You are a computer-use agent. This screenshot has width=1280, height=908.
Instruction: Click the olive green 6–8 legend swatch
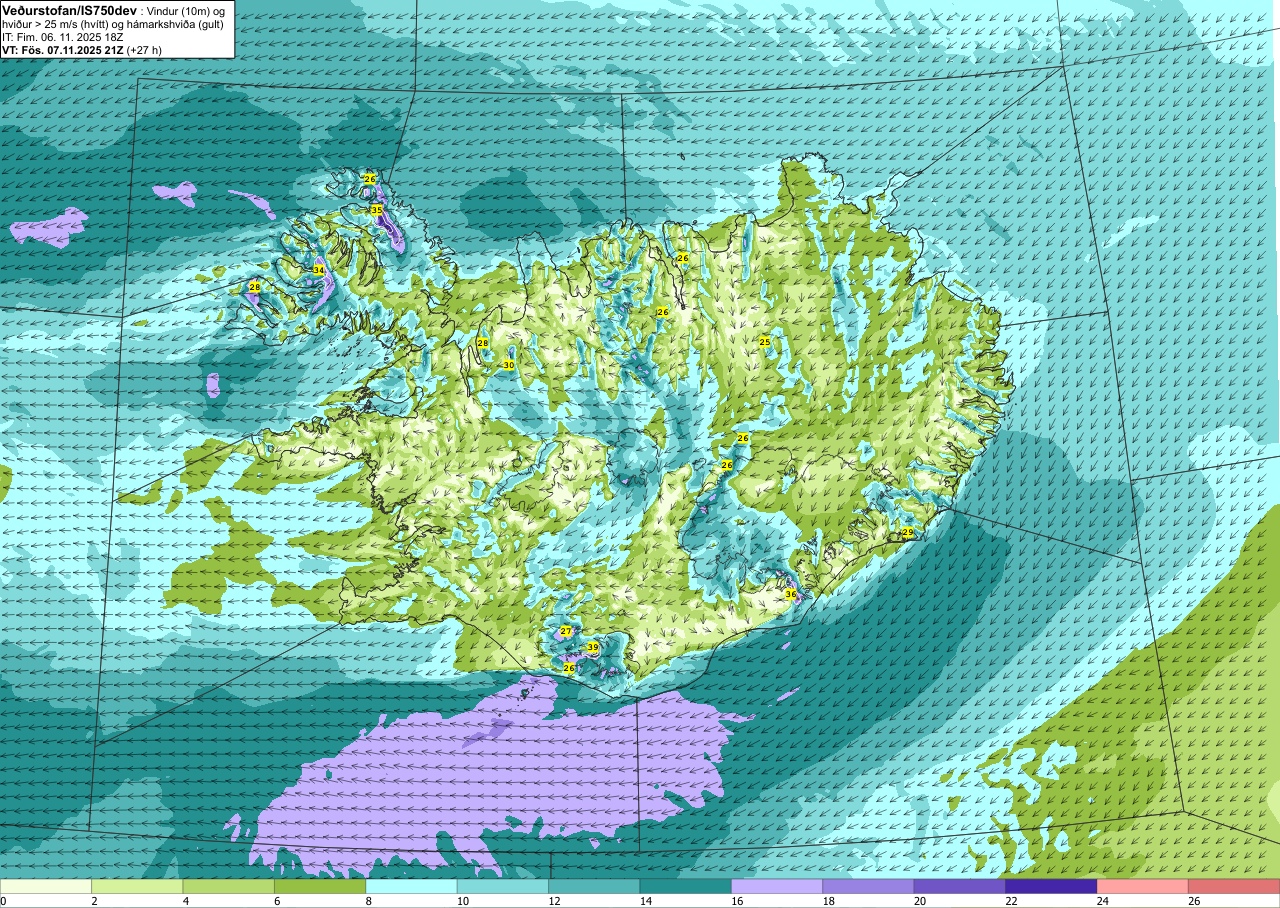[320, 886]
